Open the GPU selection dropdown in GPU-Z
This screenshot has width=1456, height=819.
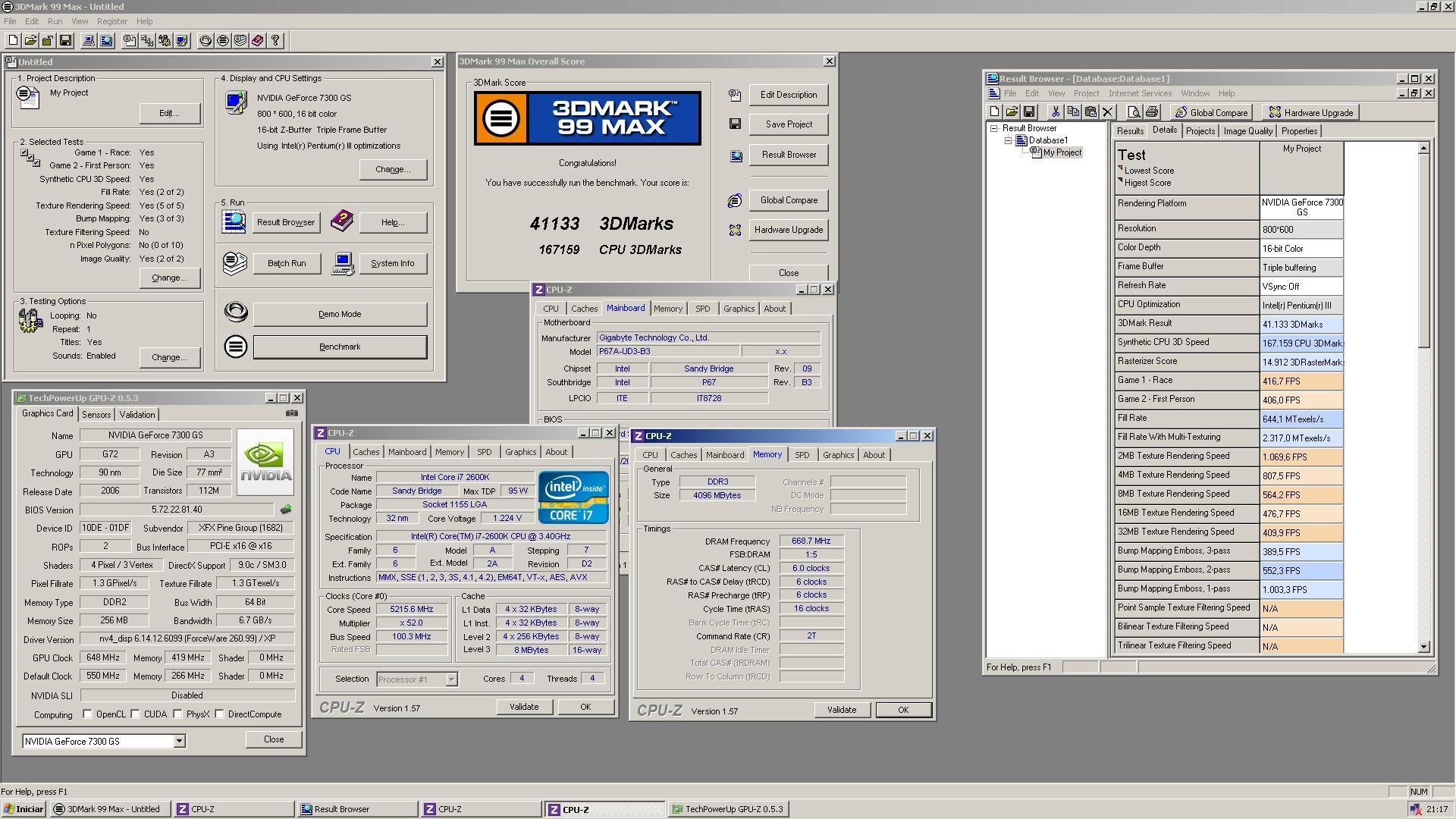point(179,741)
